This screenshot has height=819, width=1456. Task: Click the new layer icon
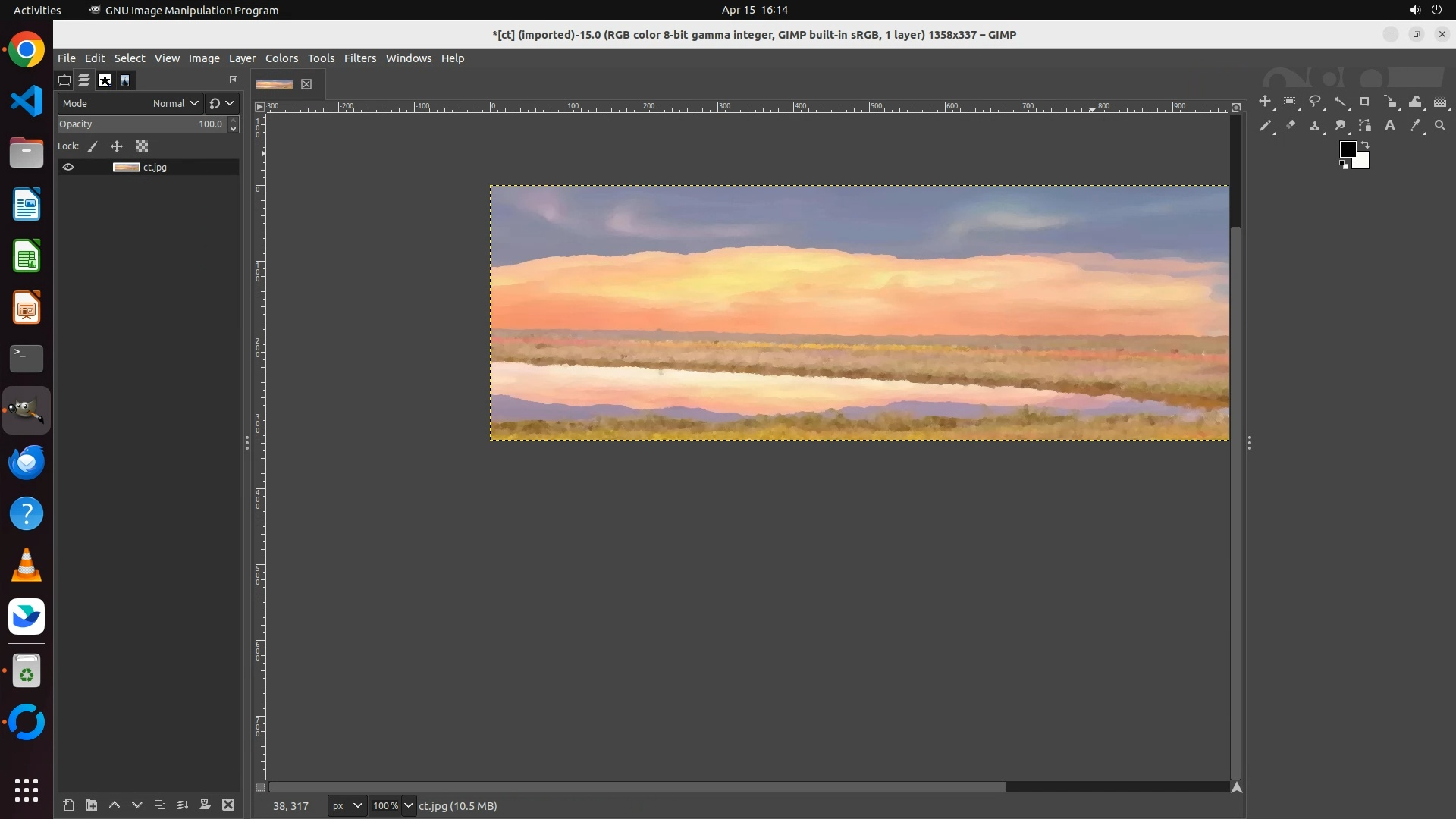pos(68,805)
